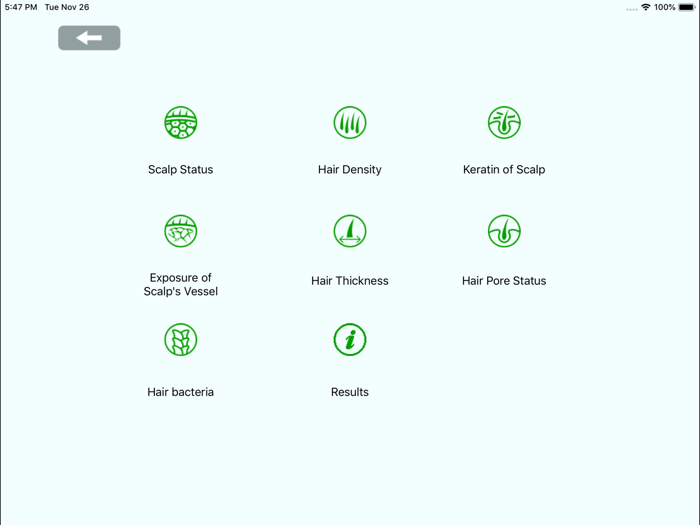This screenshot has width=700, height=525.
Task: Click the "Results" label
Action: click(x=350, y=392)
